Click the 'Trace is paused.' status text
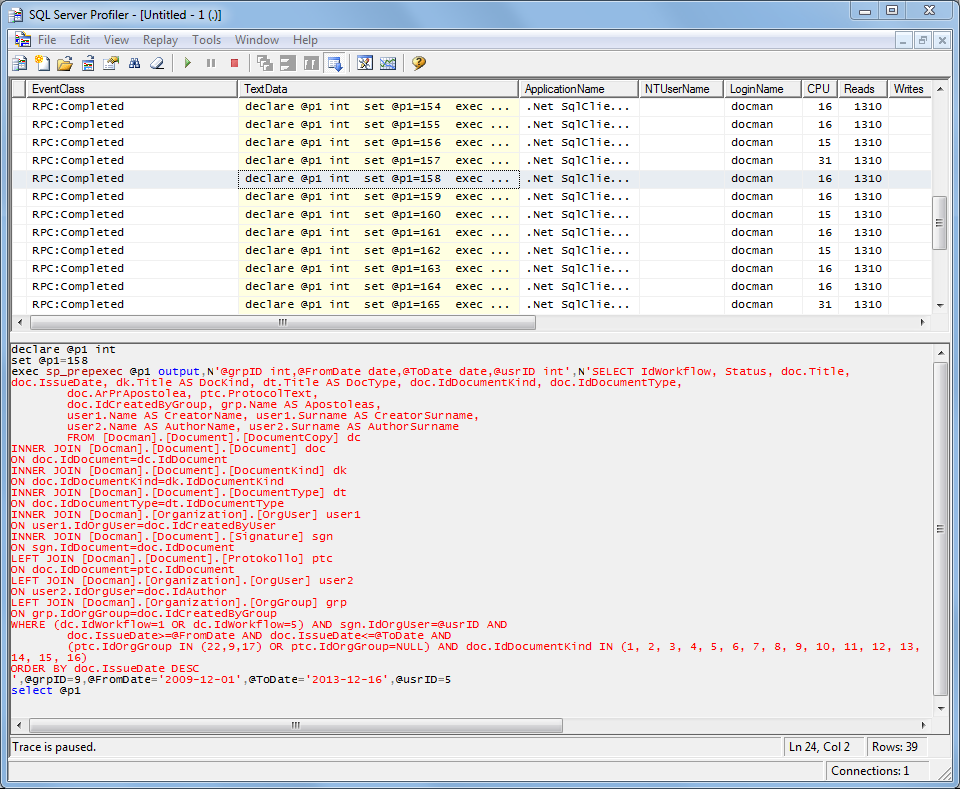Image resolution: width=960 pixels, height=789 pixels. point(54,747)
